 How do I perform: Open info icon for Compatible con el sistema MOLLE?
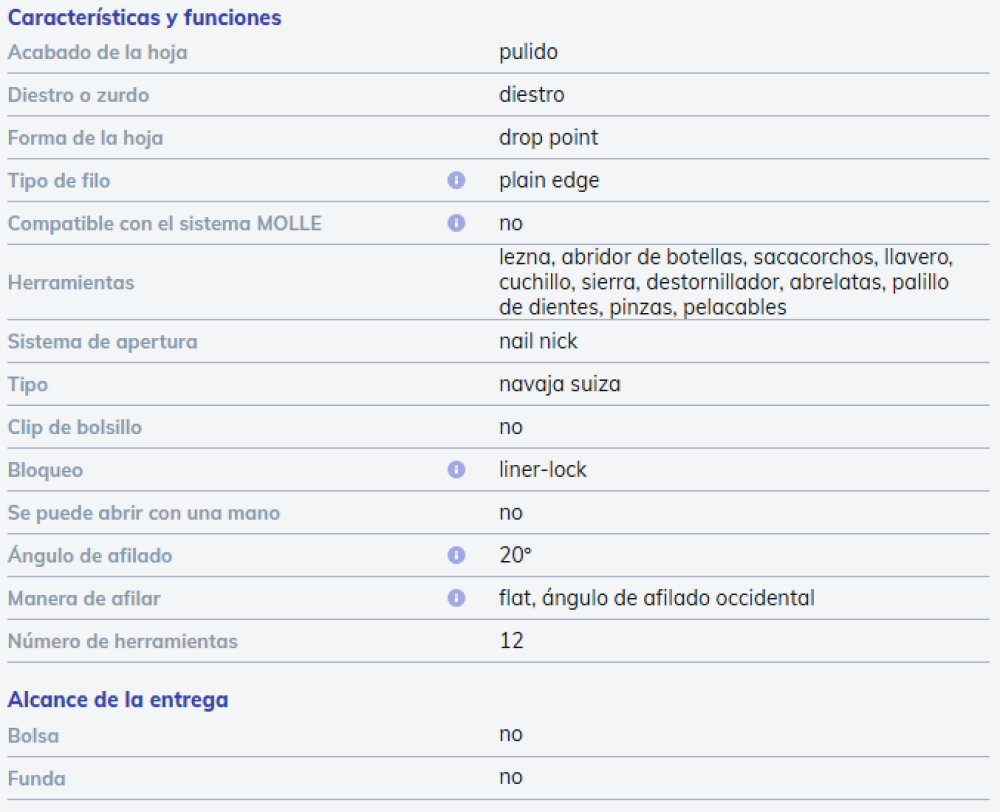pyautogui.click(x=456, y=223)
